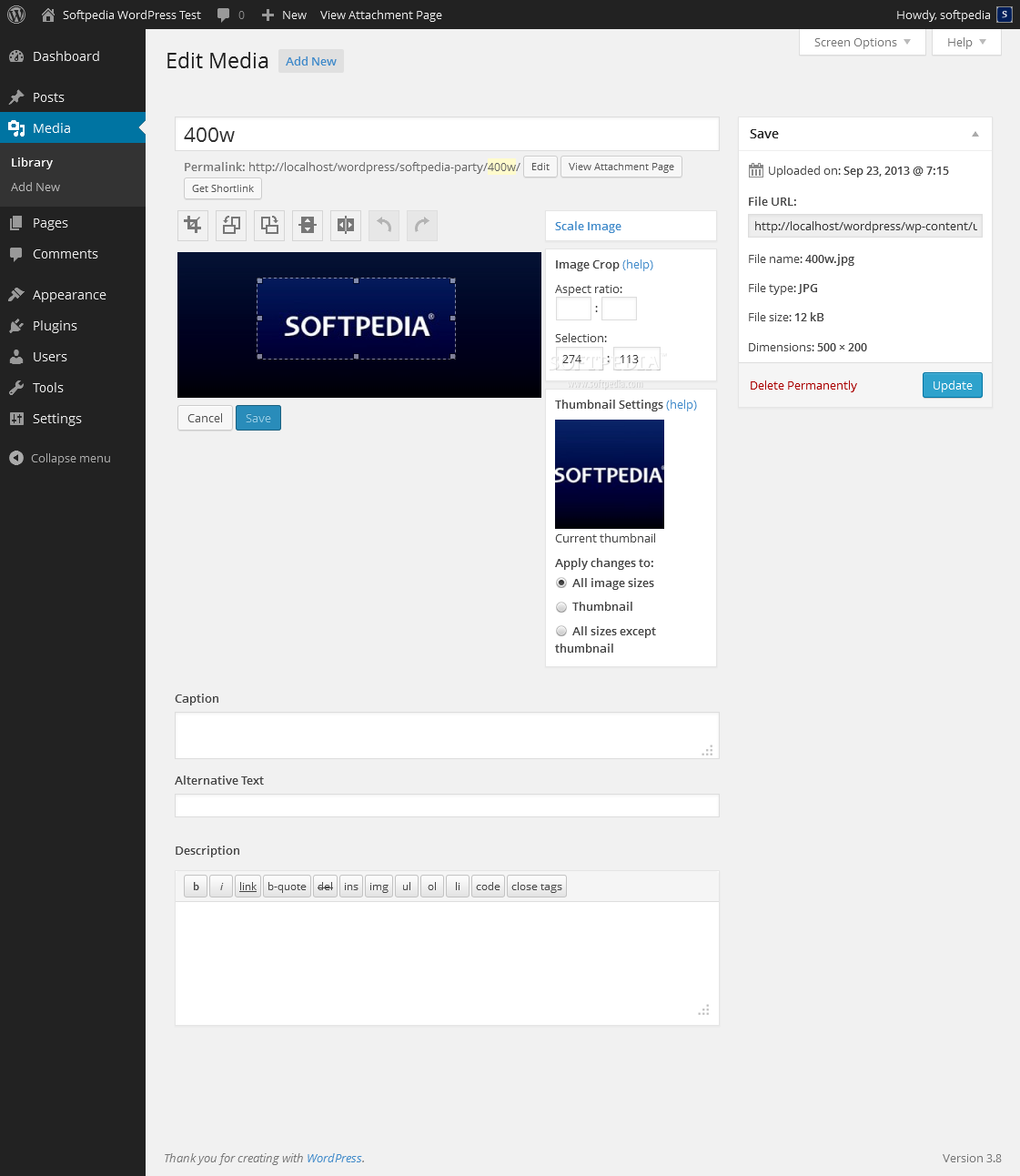
Task: Open Pages menu item
Action: pos(73,223)
